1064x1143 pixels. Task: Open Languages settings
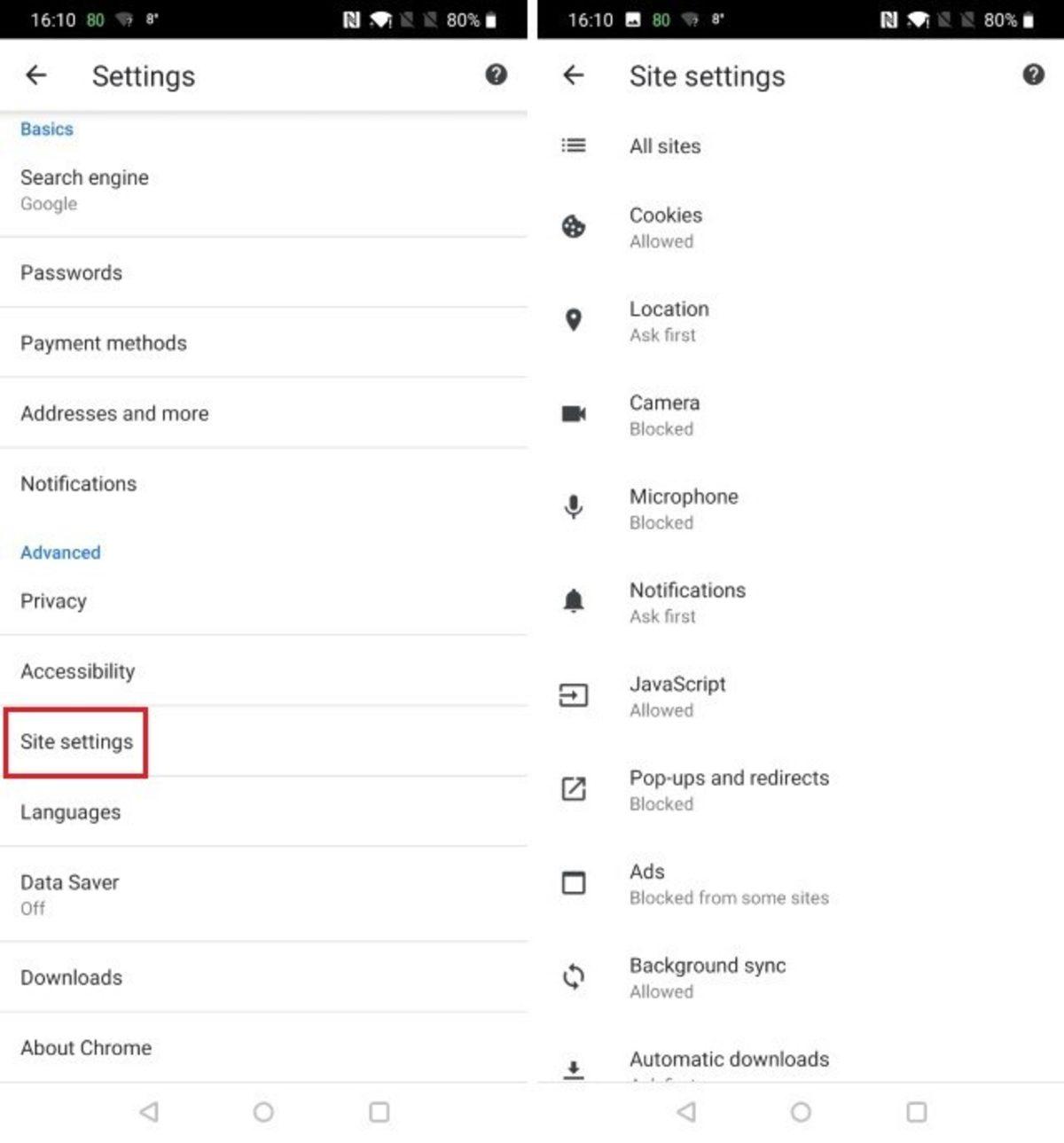70,812
